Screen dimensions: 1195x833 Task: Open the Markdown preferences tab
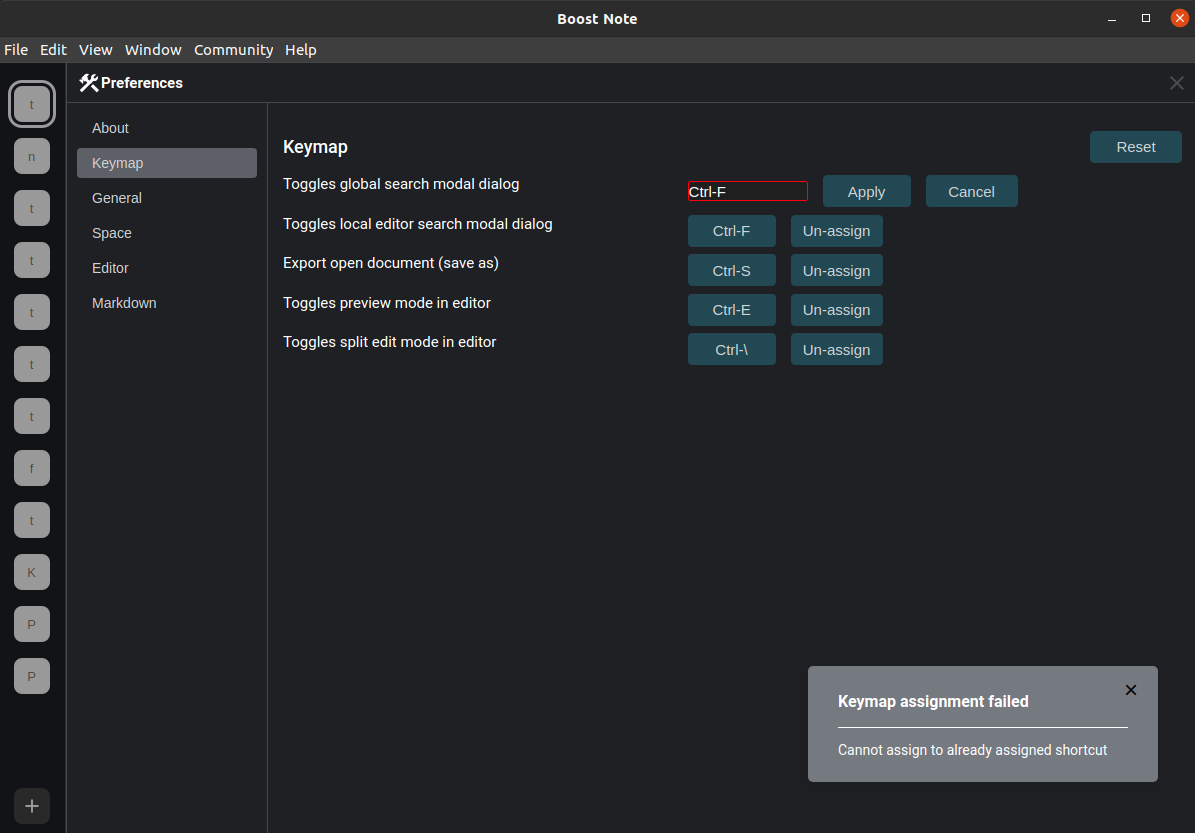(167, 303)
